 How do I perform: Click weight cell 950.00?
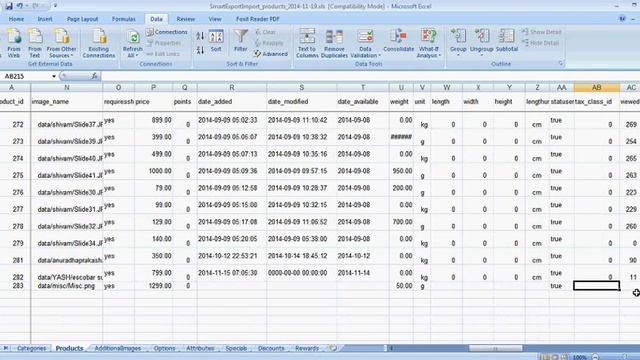point(401,171)
